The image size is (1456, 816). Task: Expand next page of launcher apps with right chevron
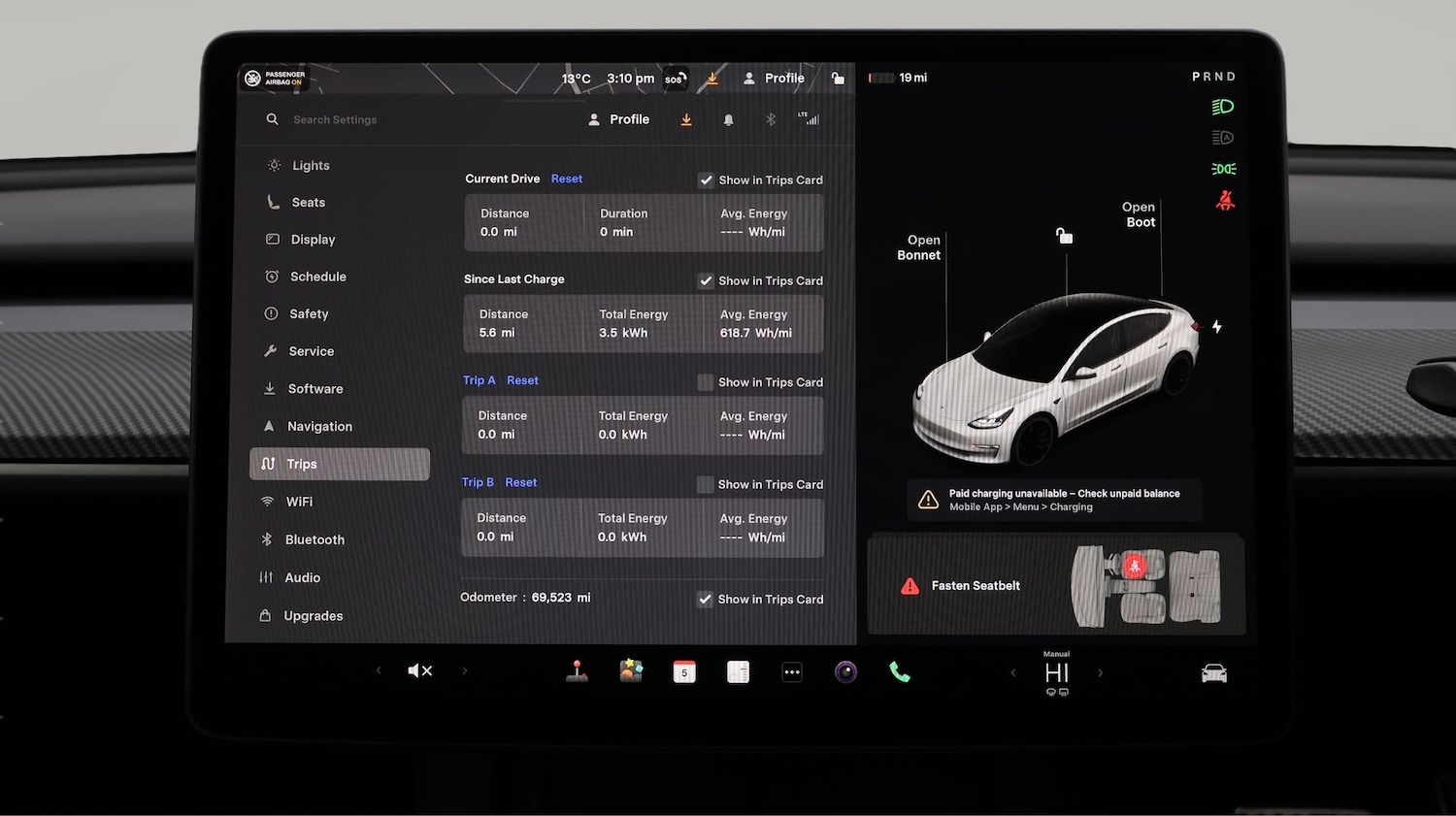pyautogui.click(x=464, y=670)
